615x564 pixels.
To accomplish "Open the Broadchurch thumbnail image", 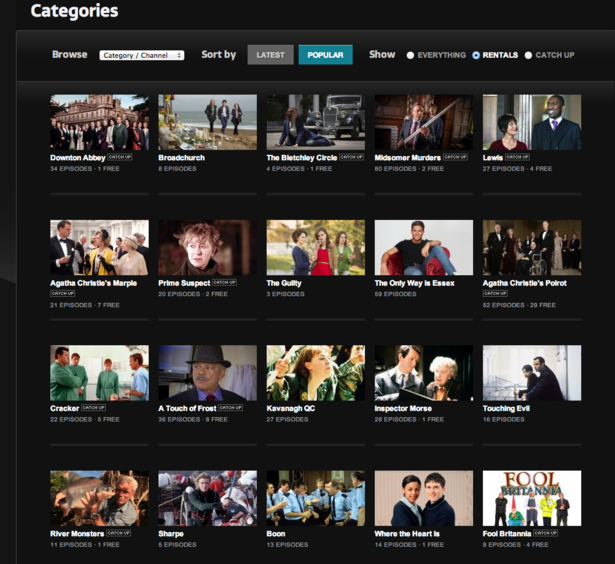I will click(207, 122).
